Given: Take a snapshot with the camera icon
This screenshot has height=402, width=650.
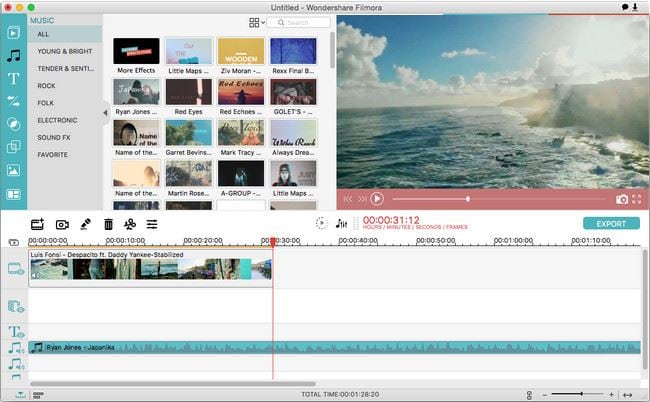Looking at the screenshot, I should [621, 199].
